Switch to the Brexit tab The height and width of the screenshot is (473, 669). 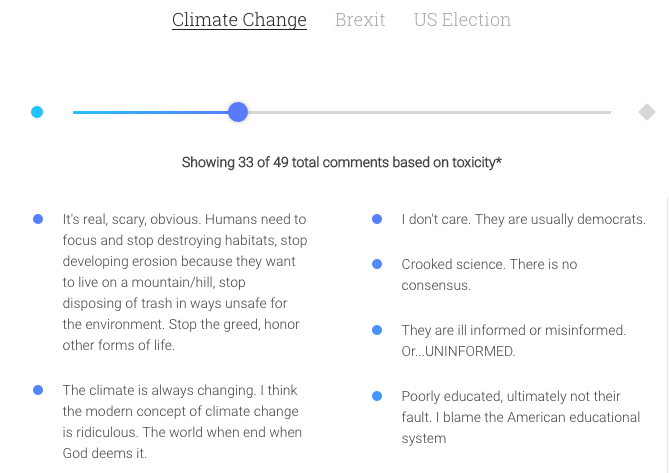click(x=360, y=20)
